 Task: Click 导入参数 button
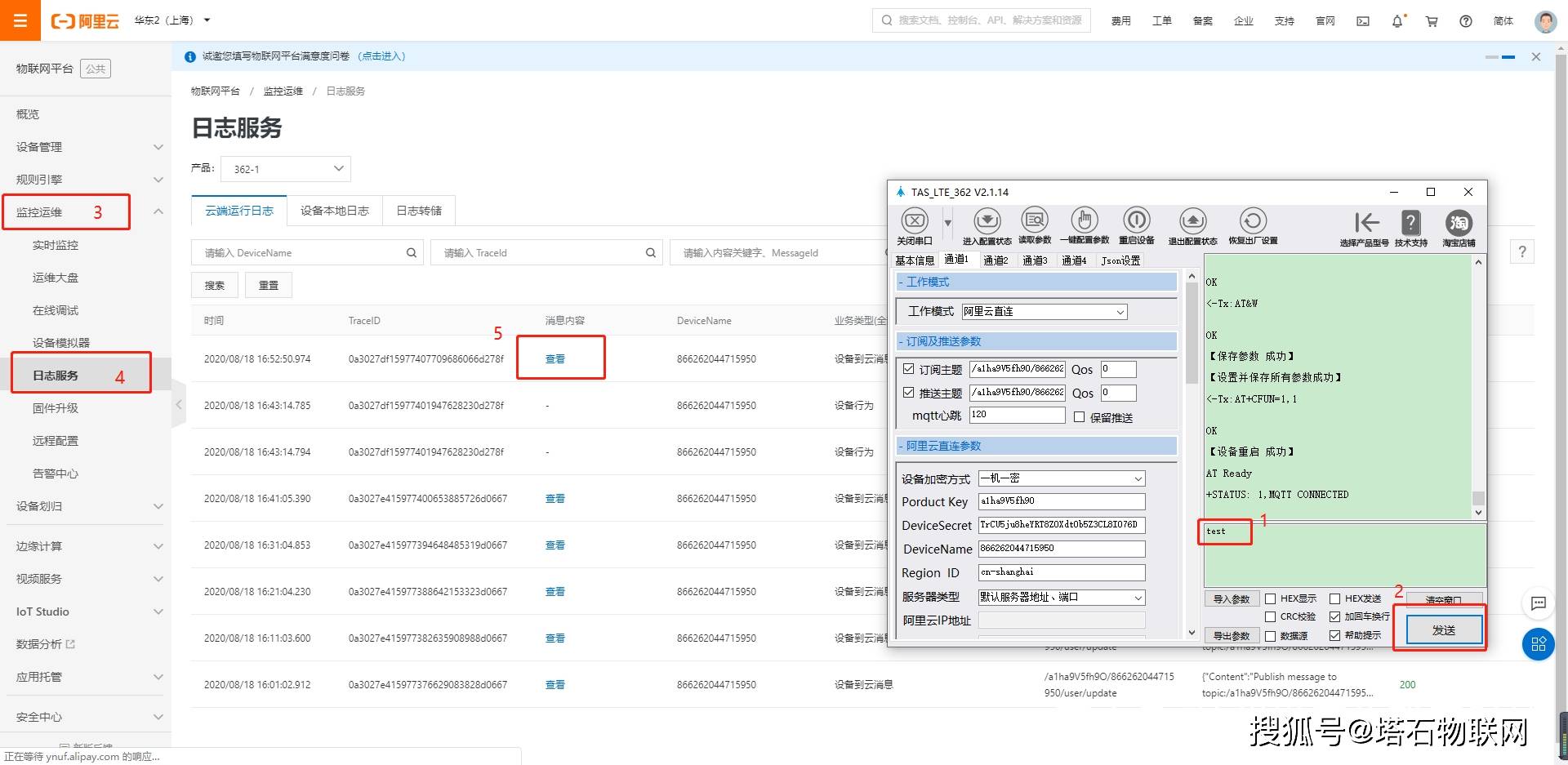pos(1232,599)
